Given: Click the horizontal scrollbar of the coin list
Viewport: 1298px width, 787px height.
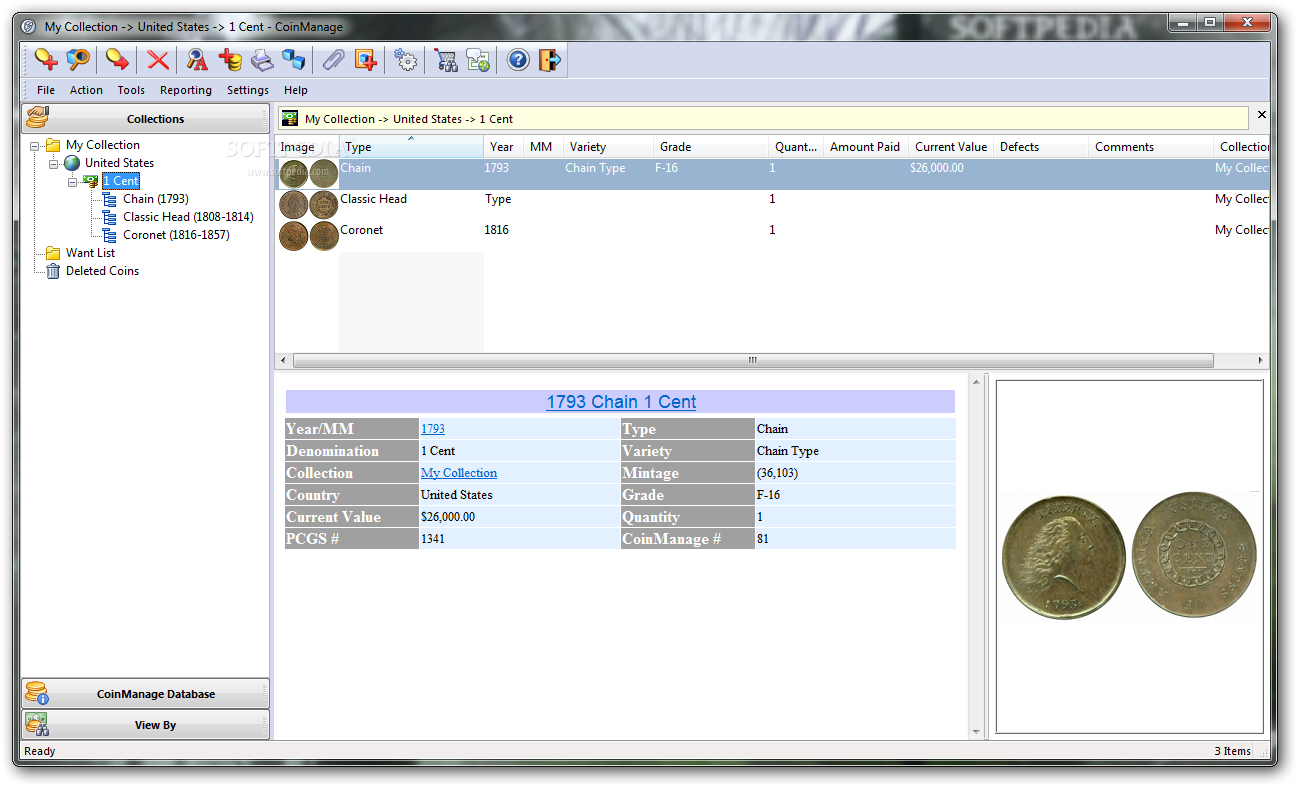Looking at the screenshot, I should (753, 360).
